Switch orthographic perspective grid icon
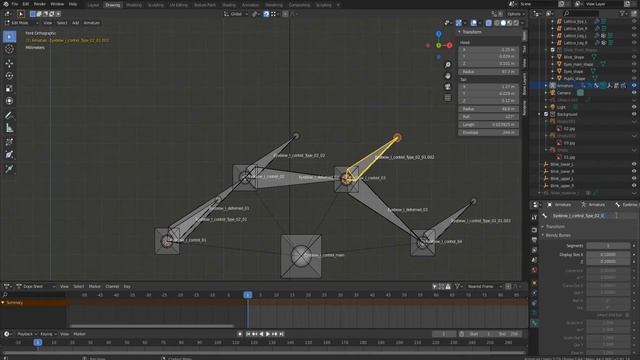Screen dimensions: 640x360 448,98
